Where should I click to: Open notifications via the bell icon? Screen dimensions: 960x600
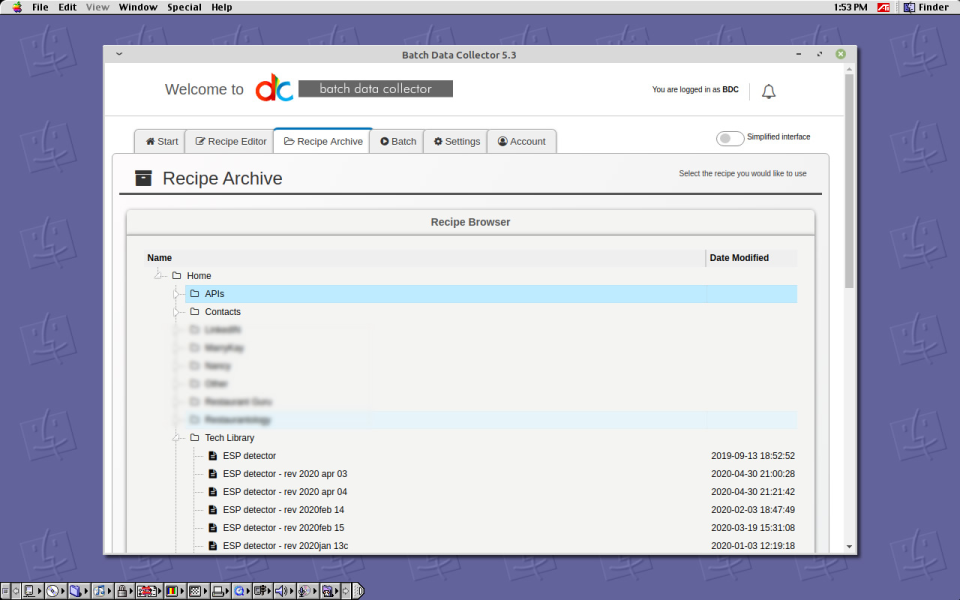(x=768, y=90)
